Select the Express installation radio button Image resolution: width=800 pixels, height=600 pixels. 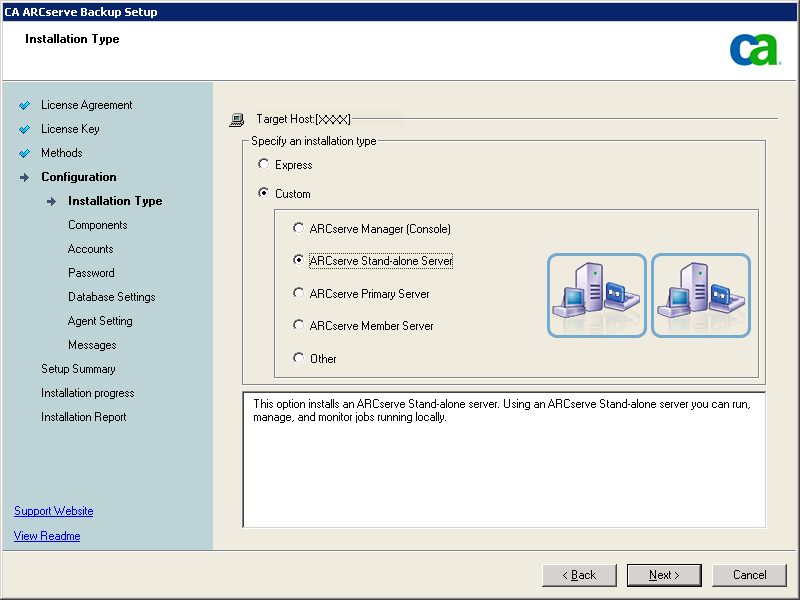pyautogui.click(x=264, y=165)
